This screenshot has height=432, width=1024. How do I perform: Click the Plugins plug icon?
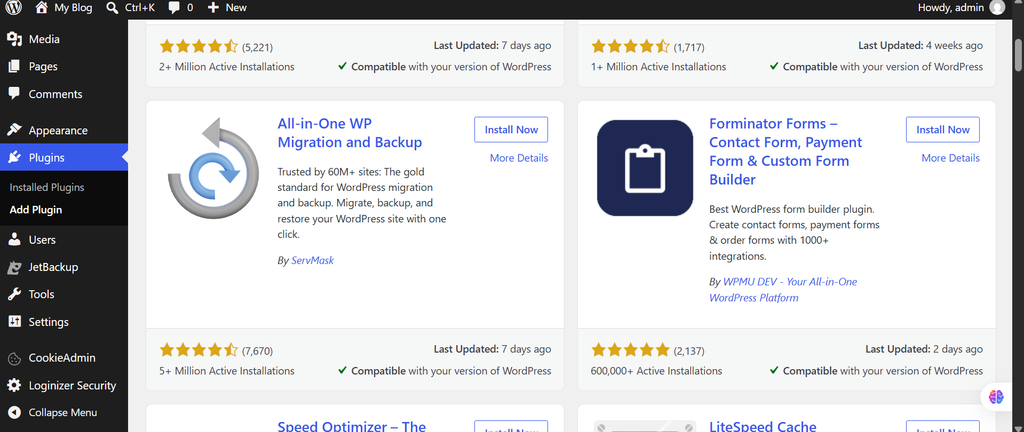pyautogui.click(x=14, y=157)
